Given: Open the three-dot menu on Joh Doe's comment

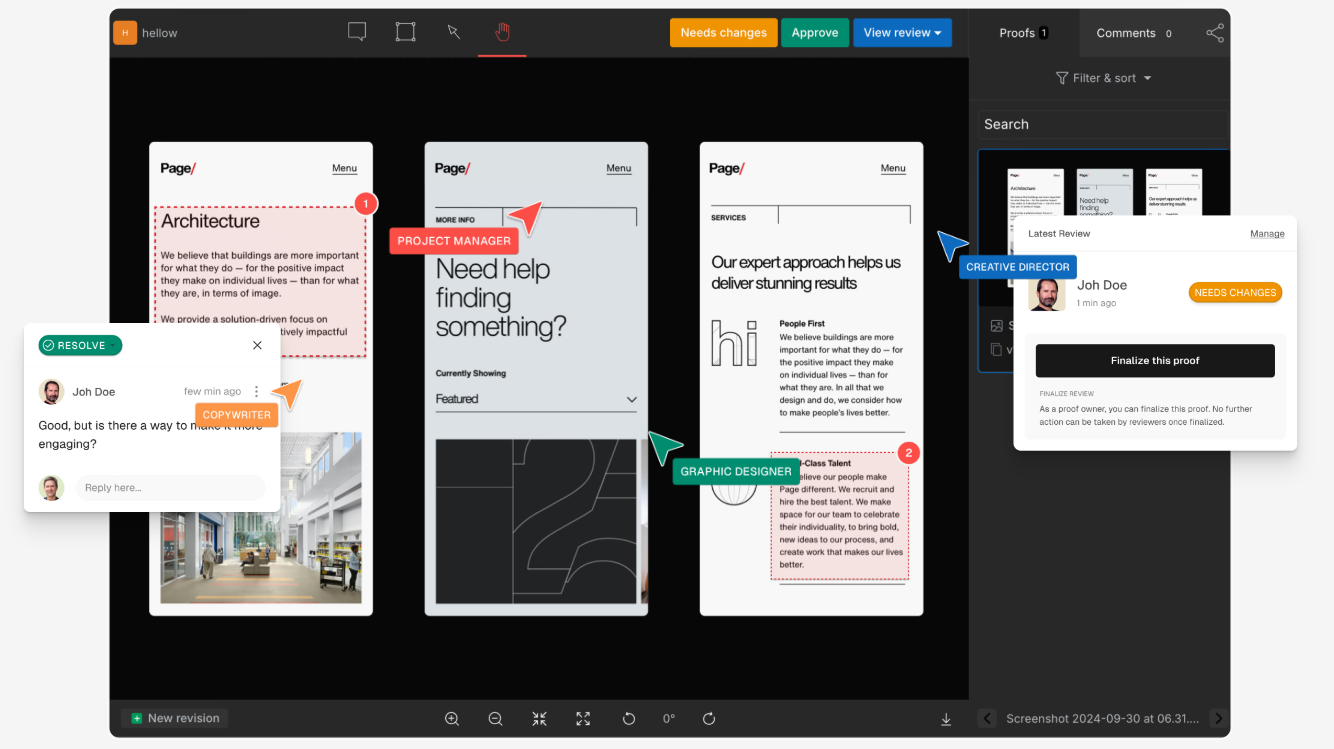Looking at the screenshot, I should coord(257,392).
